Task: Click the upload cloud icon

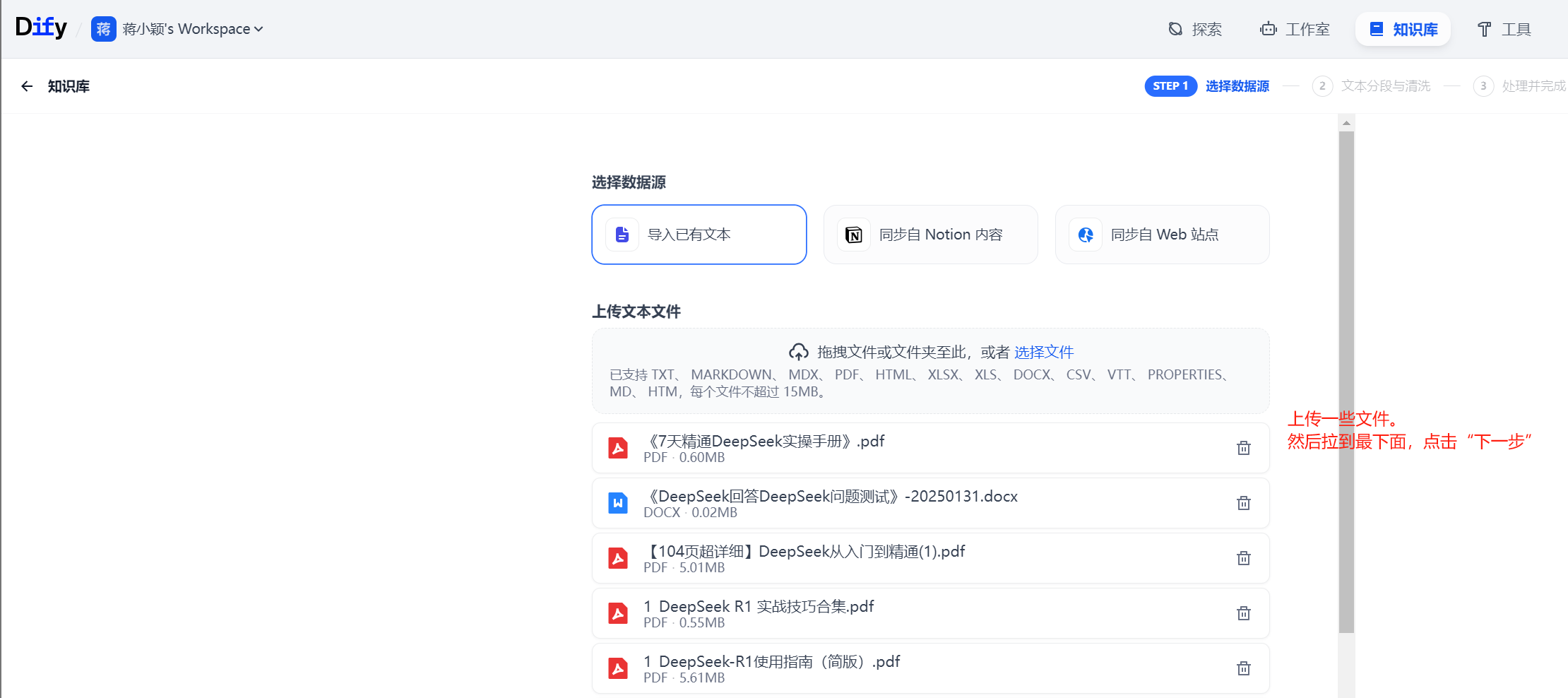Action: tap(799, 352)
